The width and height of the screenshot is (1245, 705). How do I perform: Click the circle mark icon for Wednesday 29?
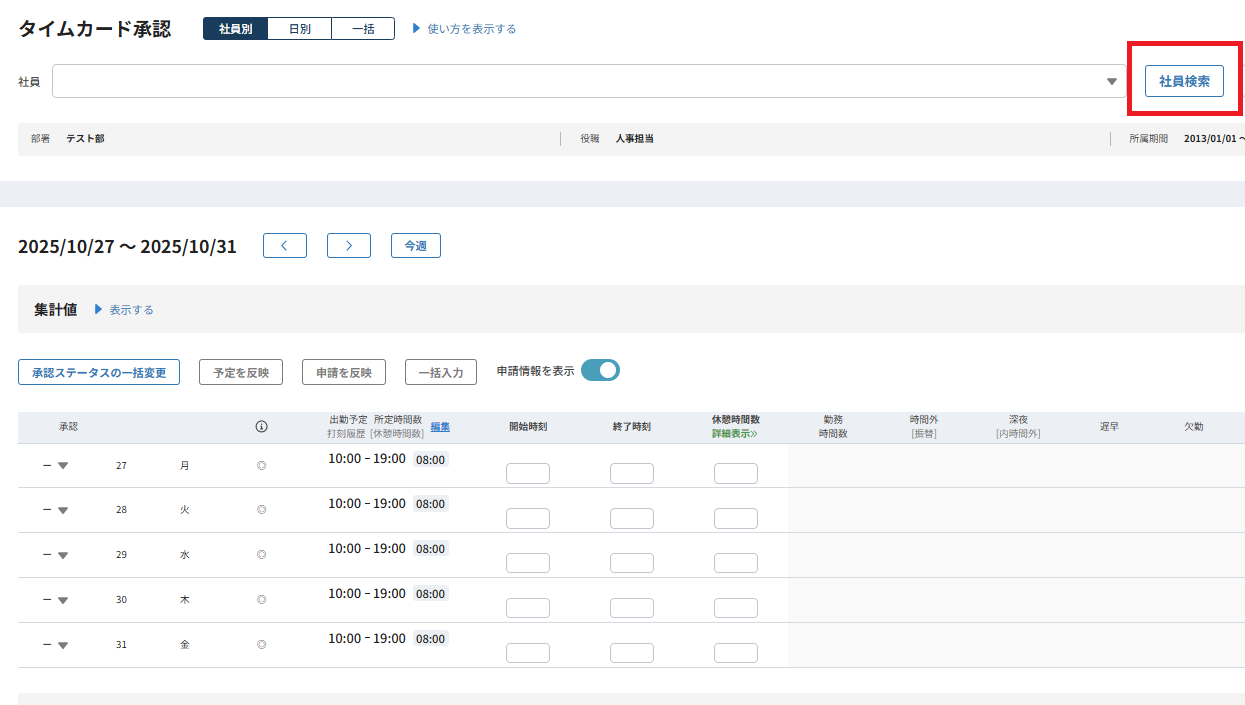262,555
